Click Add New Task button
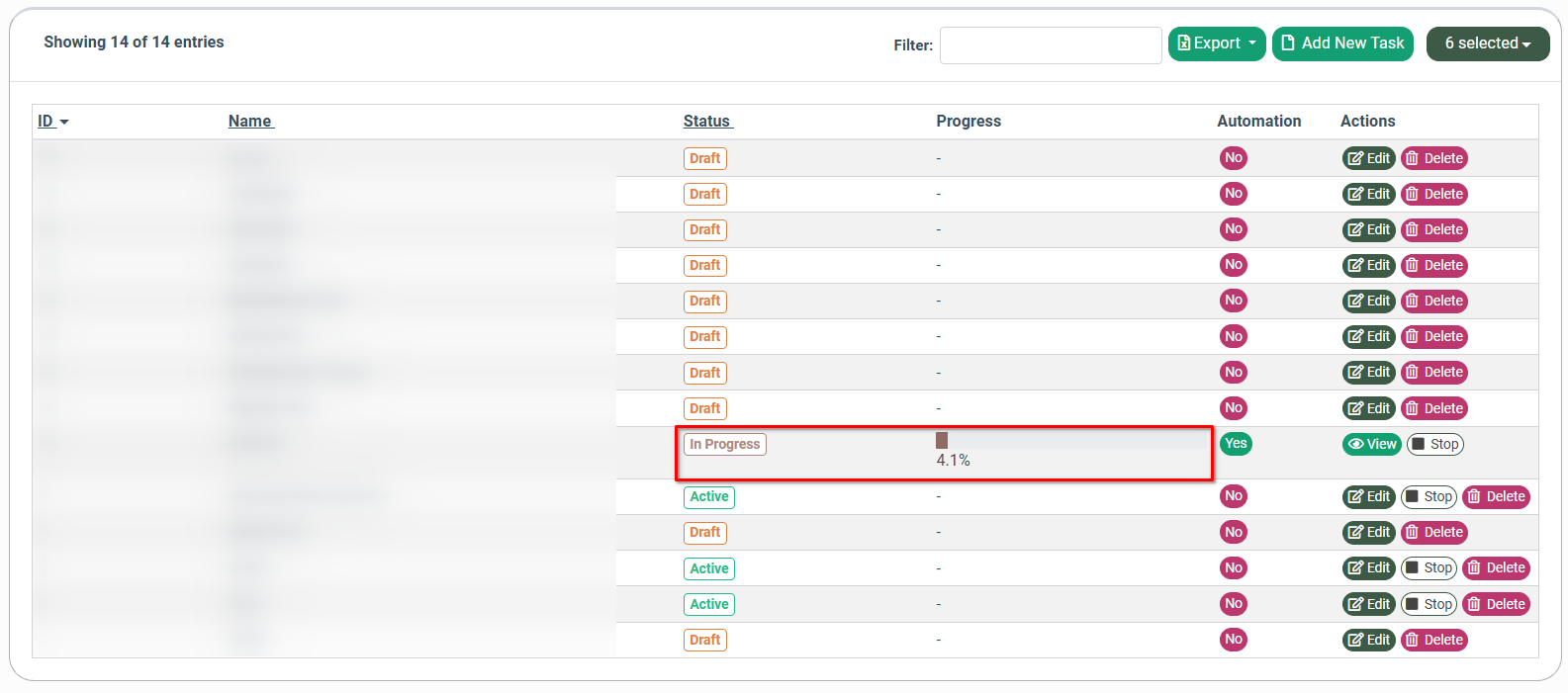 [1341, 43]
